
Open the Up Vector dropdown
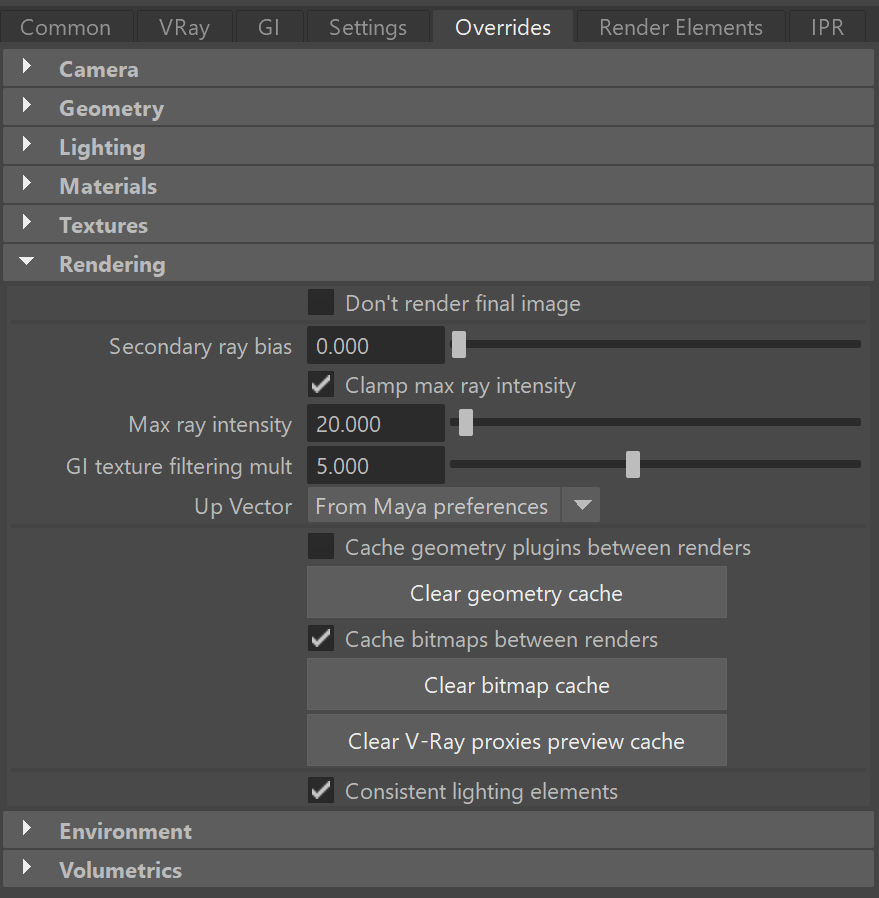(x=454, y=505)
